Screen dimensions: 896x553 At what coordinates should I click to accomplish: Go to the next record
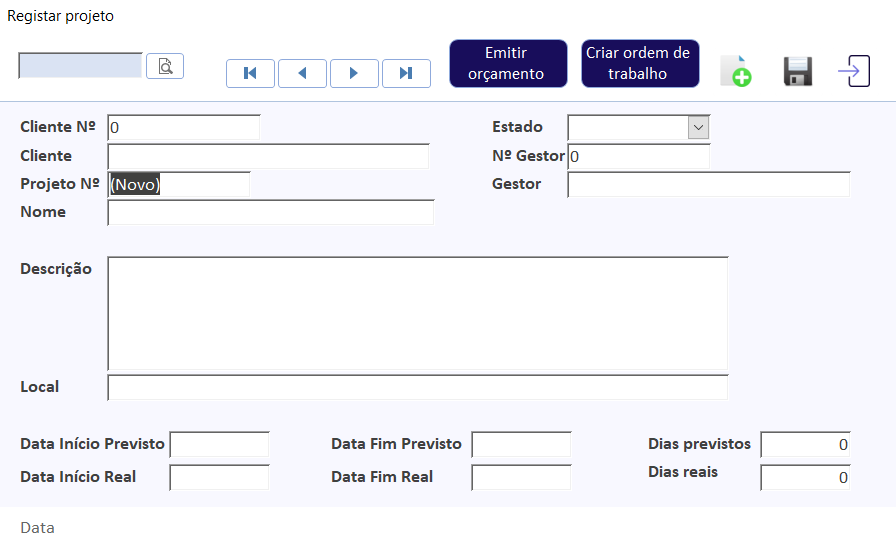click(354, 73)
